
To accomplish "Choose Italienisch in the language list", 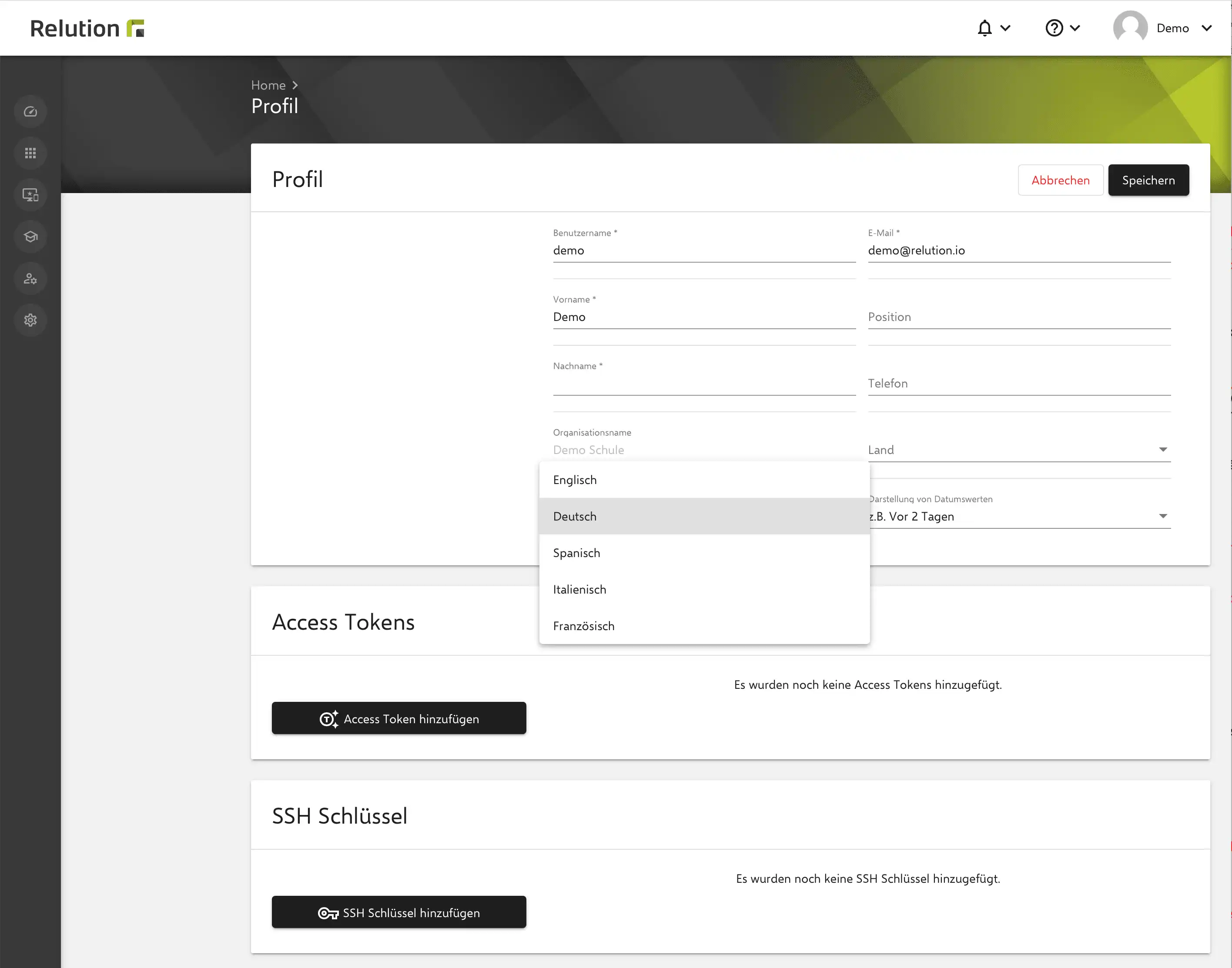I will (704, 589).
